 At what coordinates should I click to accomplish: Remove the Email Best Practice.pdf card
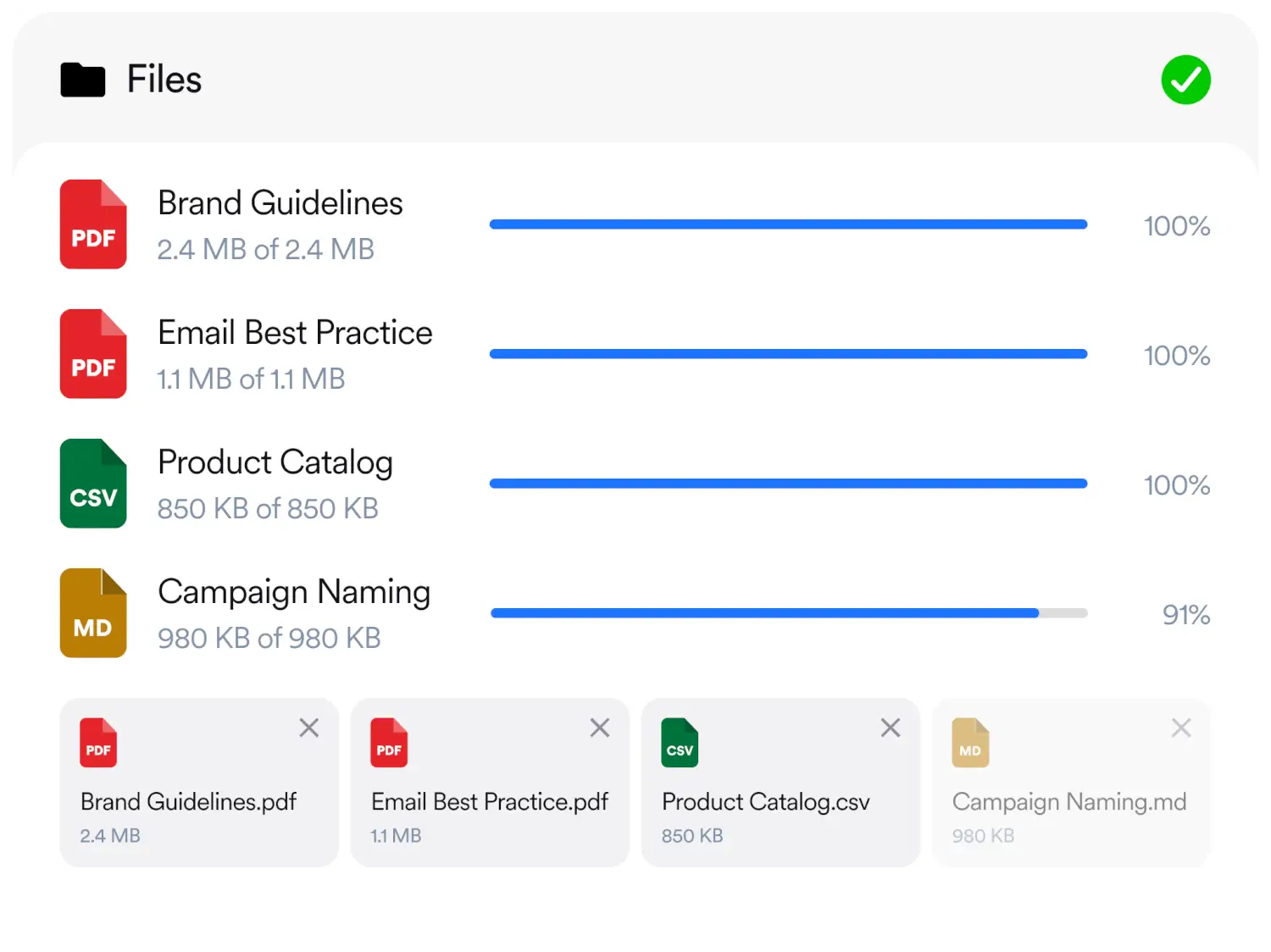pyautogui.click(x=600, y=728)
